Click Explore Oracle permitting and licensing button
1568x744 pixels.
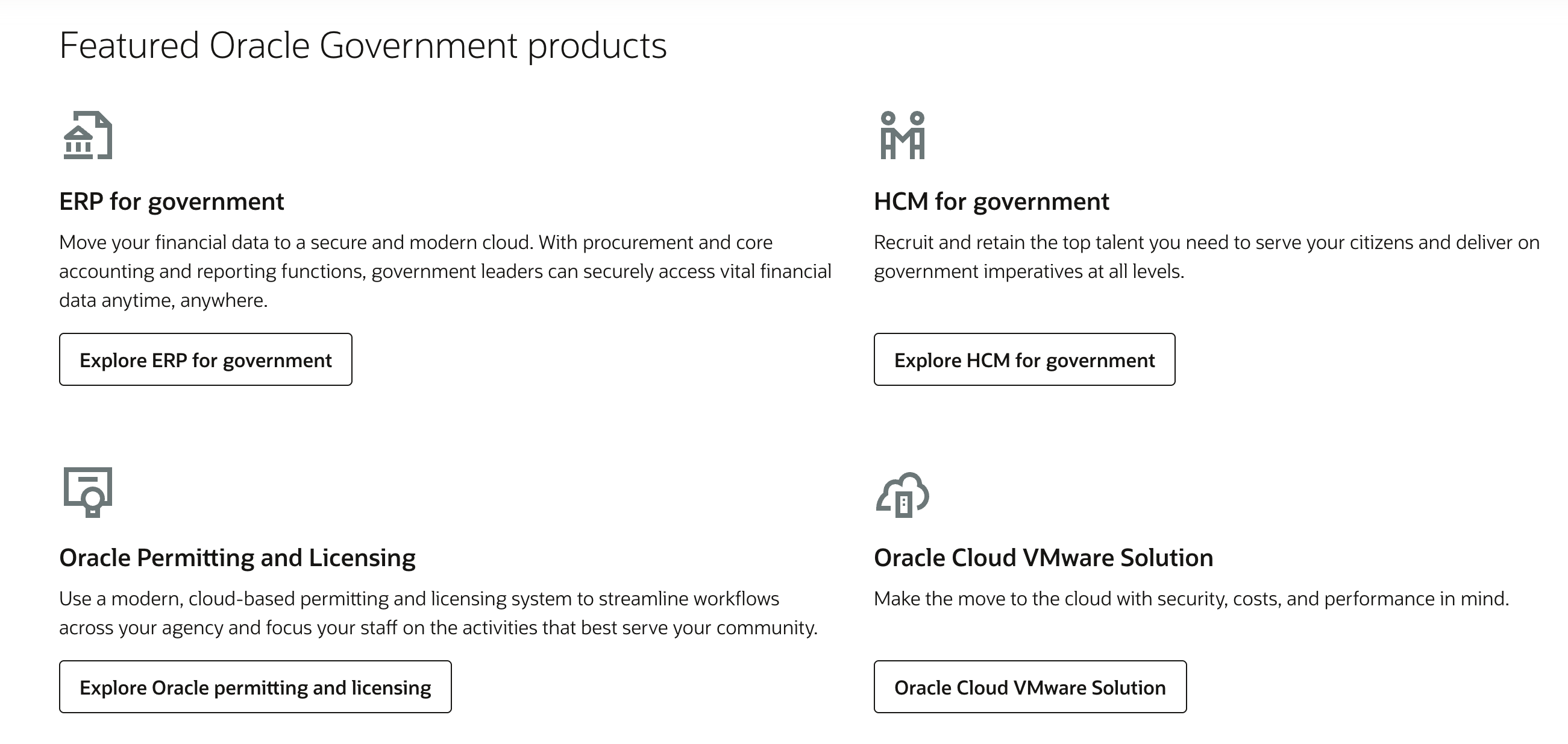tap(255, 687)
